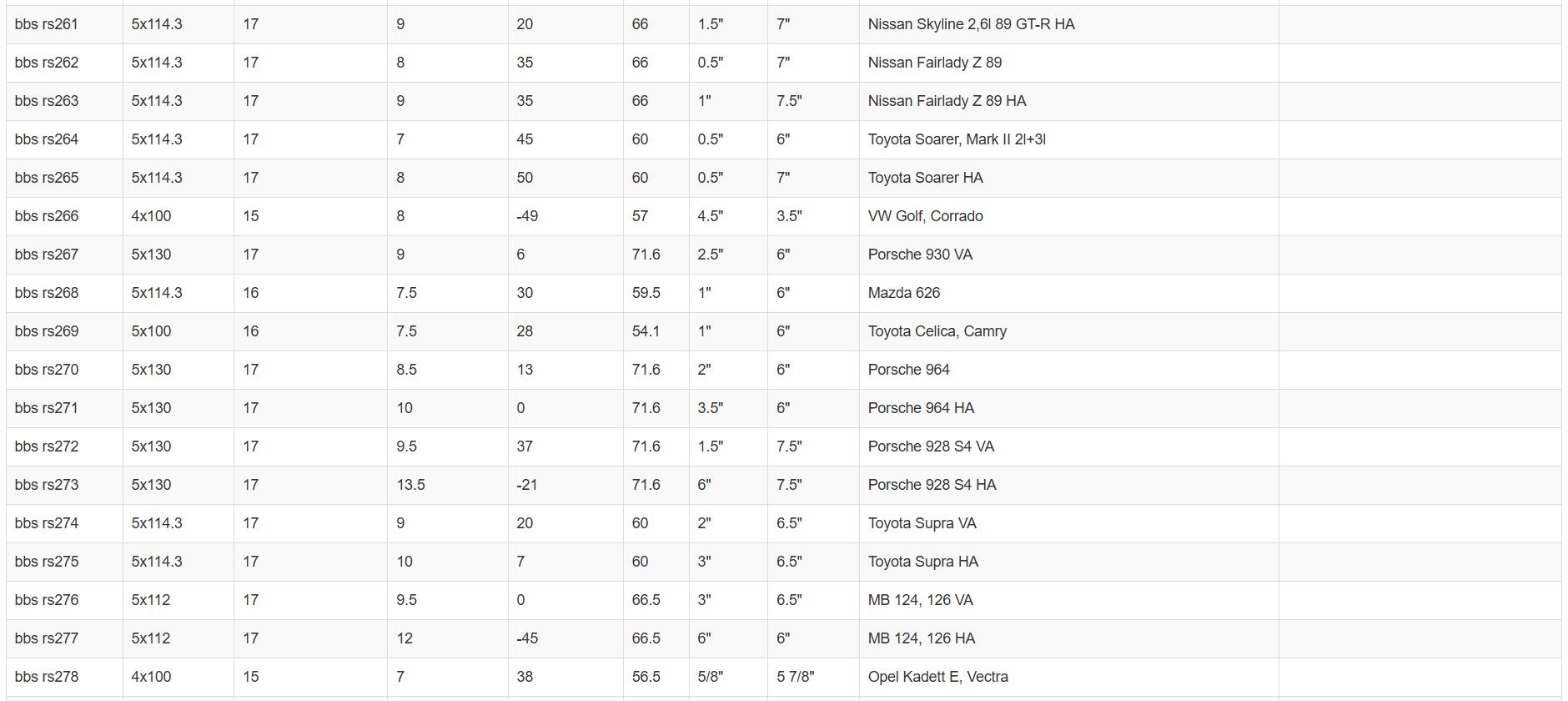Select the Mazda 626 cell
Viewport: 1568px width, 701px height.
tap(1068, 293)
